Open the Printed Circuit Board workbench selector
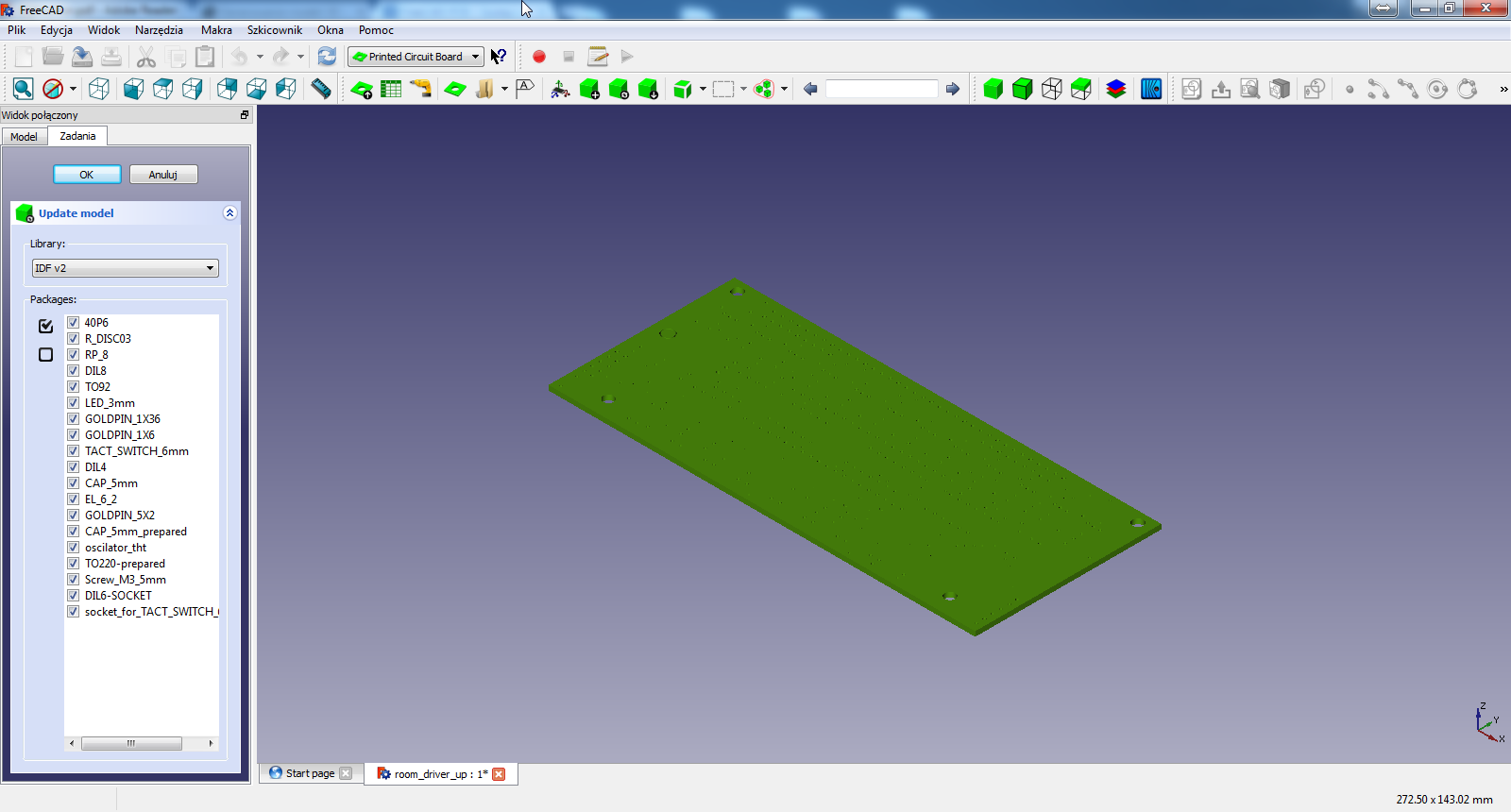The width and height of the screenshot is (1511, 812). coord(416,57)
